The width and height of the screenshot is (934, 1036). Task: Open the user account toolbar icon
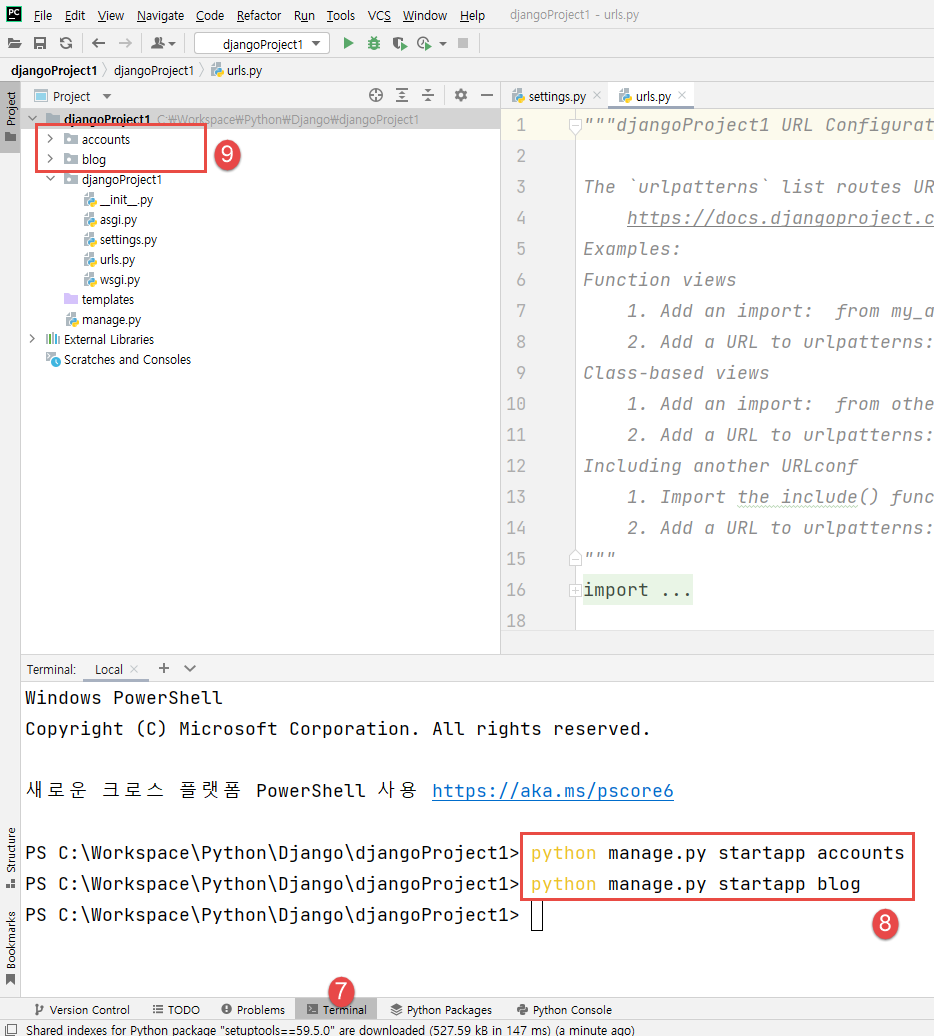pyautogui.click(x=162, y=44)
